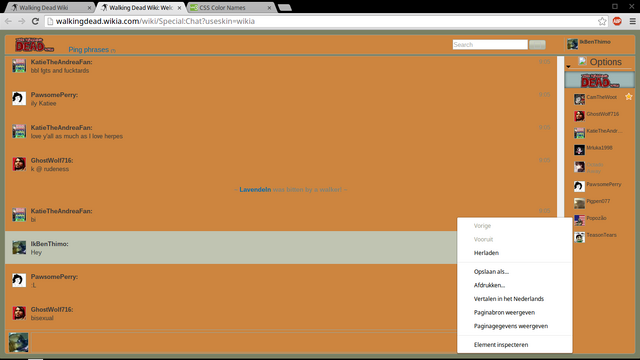
Task: Reload the page with the refresh icon
Action: [35, 21]
